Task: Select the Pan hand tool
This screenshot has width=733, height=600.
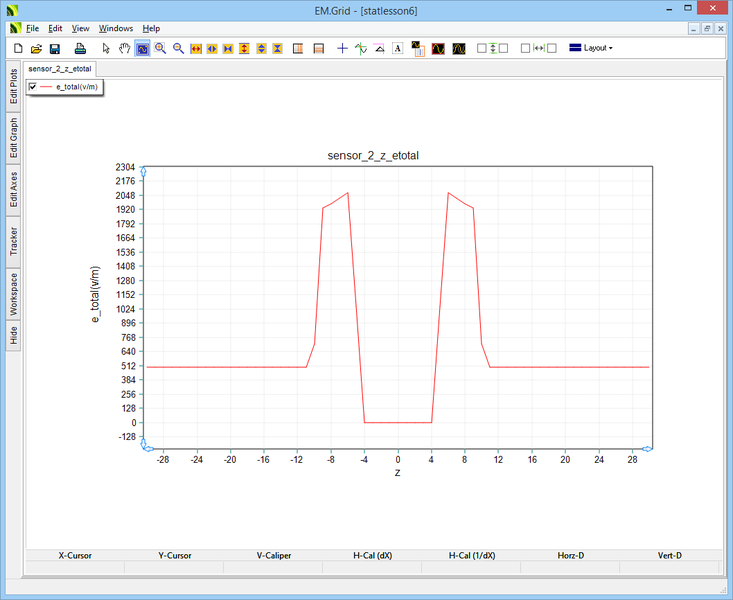Action: tap(125, 48)
